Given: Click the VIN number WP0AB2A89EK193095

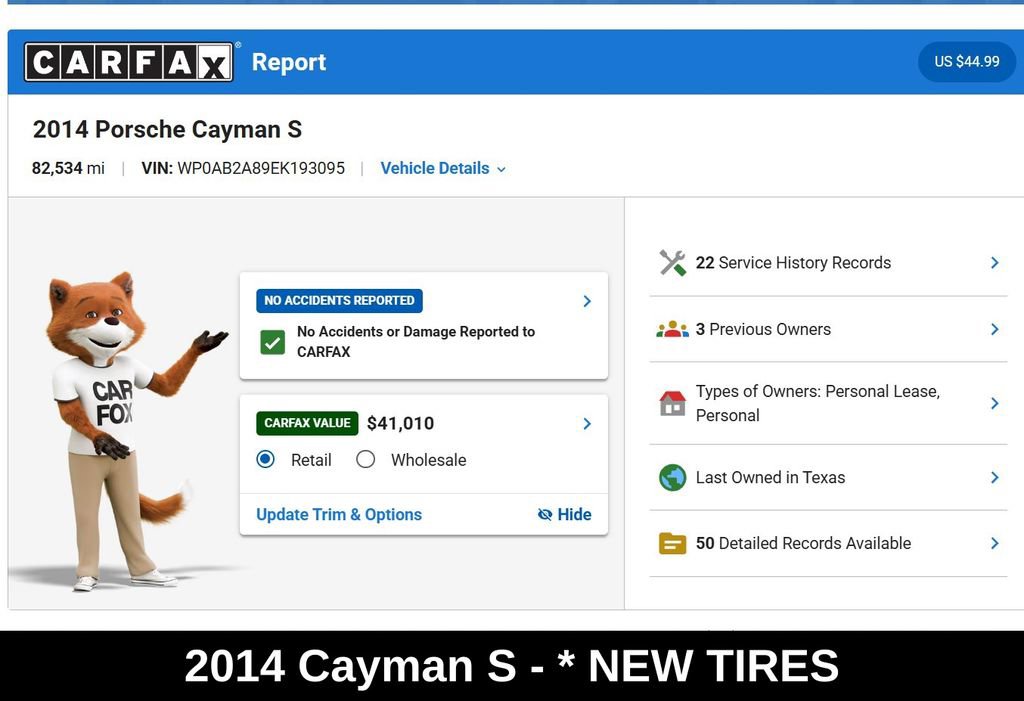Looking at the screenshot, I should 261,169.
